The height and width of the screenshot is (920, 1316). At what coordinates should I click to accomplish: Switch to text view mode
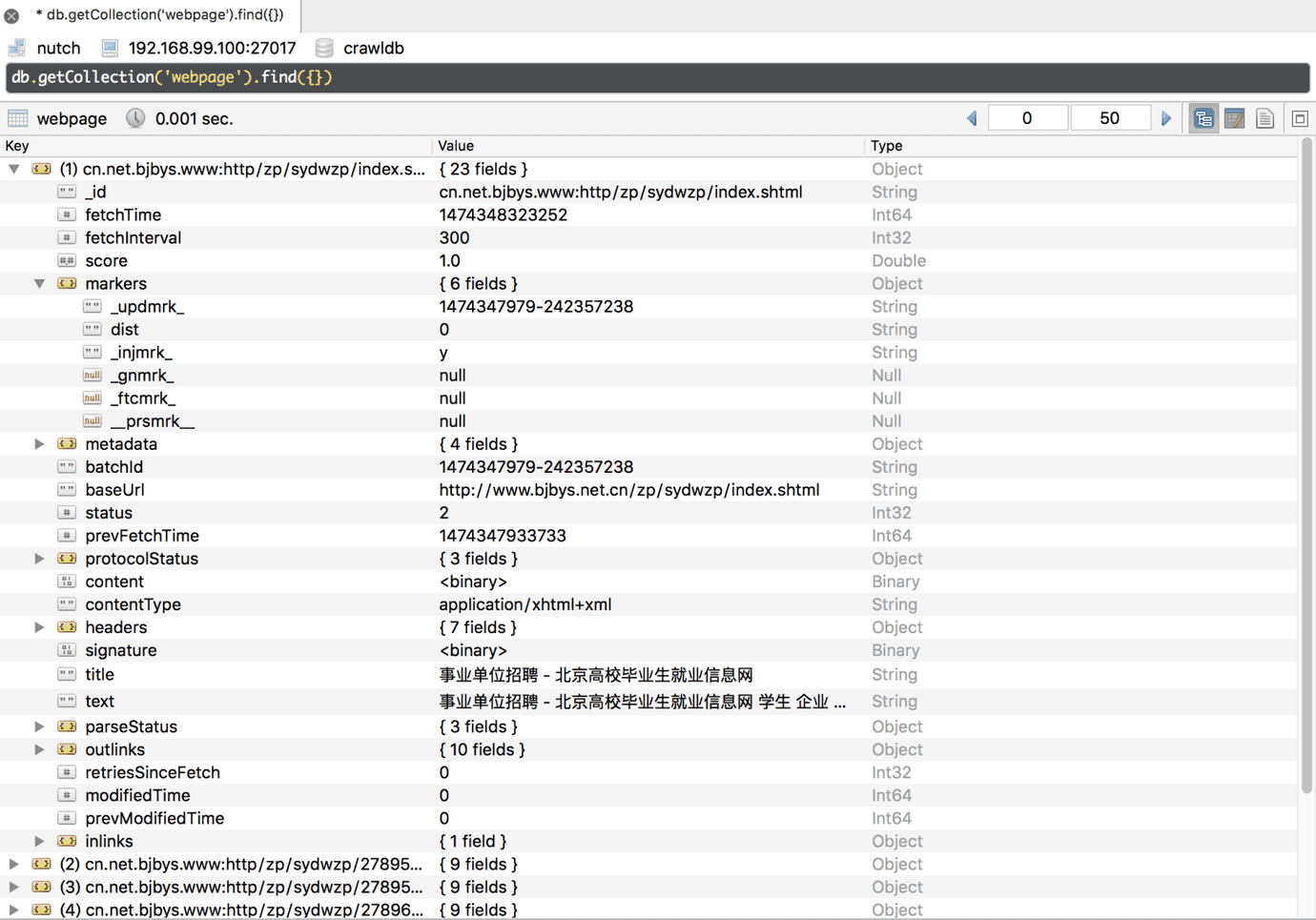click(1265, 118)
